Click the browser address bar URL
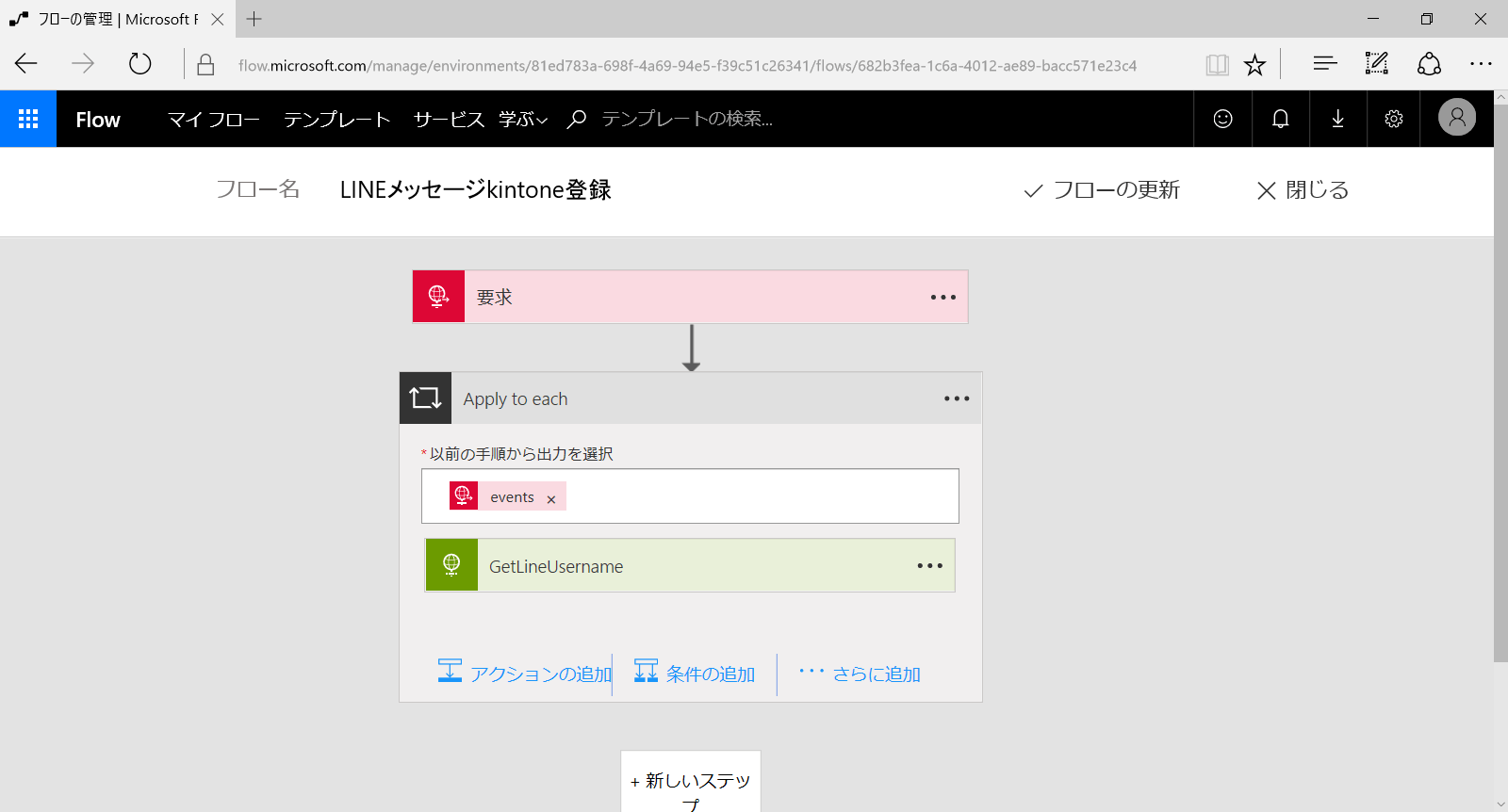This screenshot has width=1508, height=812. 687,65
